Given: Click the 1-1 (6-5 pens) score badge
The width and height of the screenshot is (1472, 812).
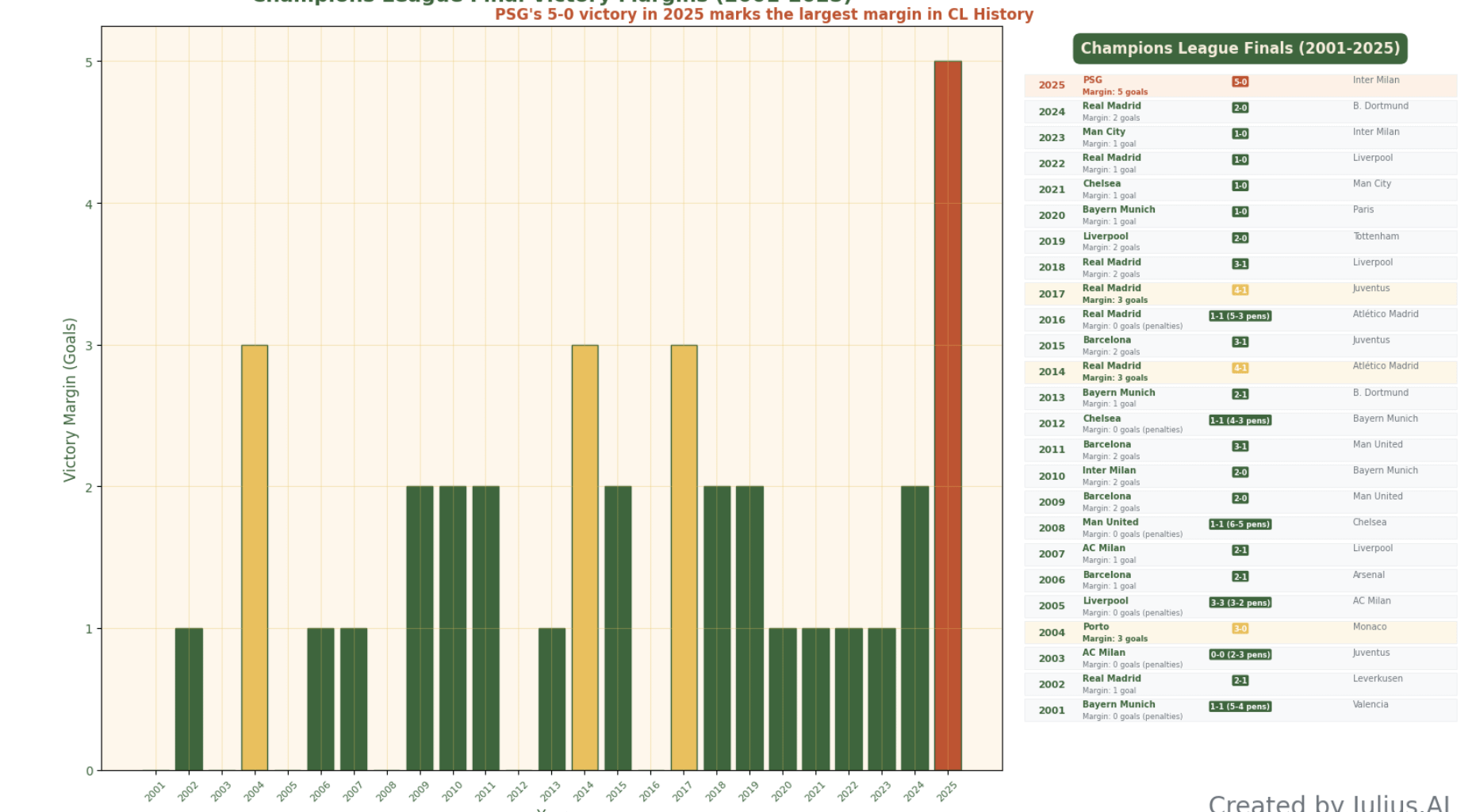Looking at the screenshot, I should click(x=1240, y=524).
